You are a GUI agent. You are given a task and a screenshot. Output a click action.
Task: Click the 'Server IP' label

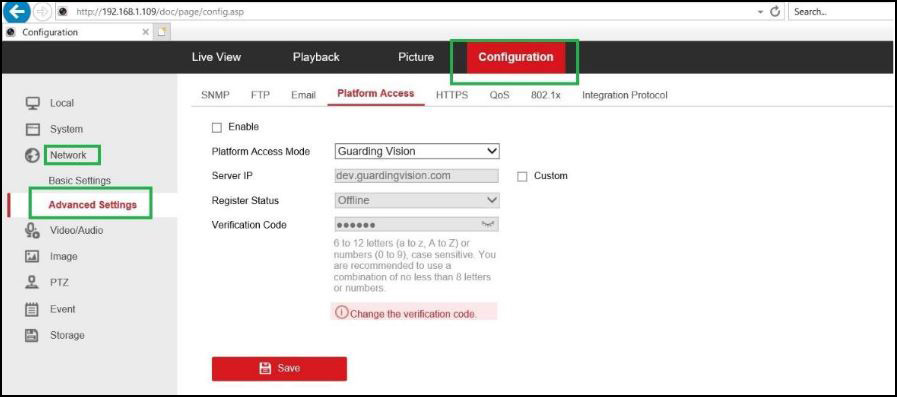pos(232,176)
